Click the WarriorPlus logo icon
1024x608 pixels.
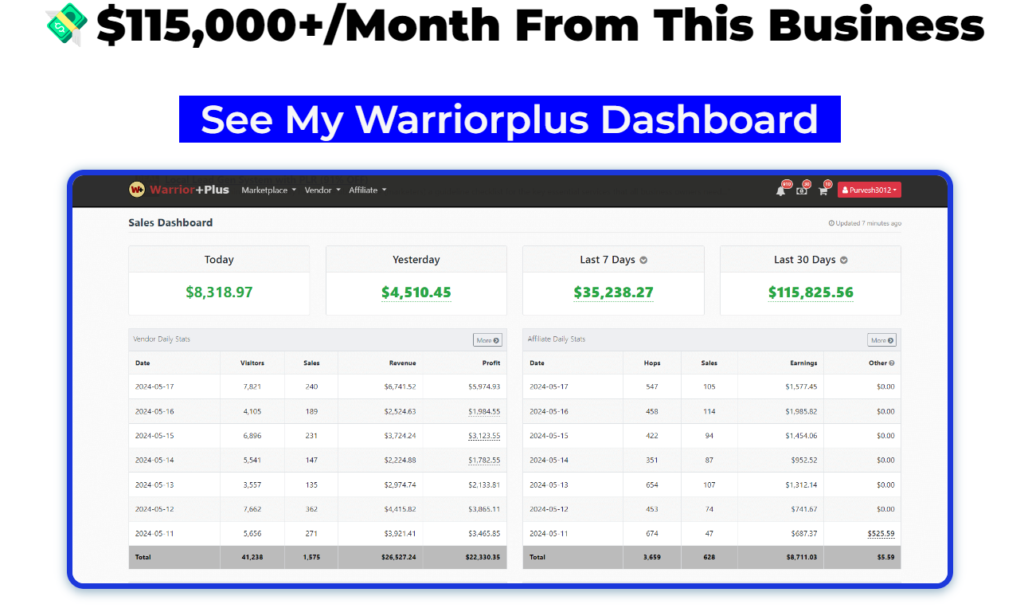tap(136, 189)
